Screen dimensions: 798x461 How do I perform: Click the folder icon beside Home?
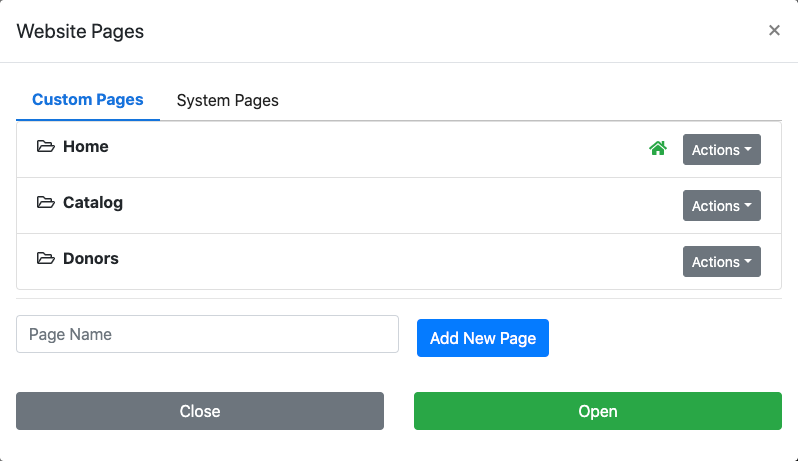coord(45,147)
